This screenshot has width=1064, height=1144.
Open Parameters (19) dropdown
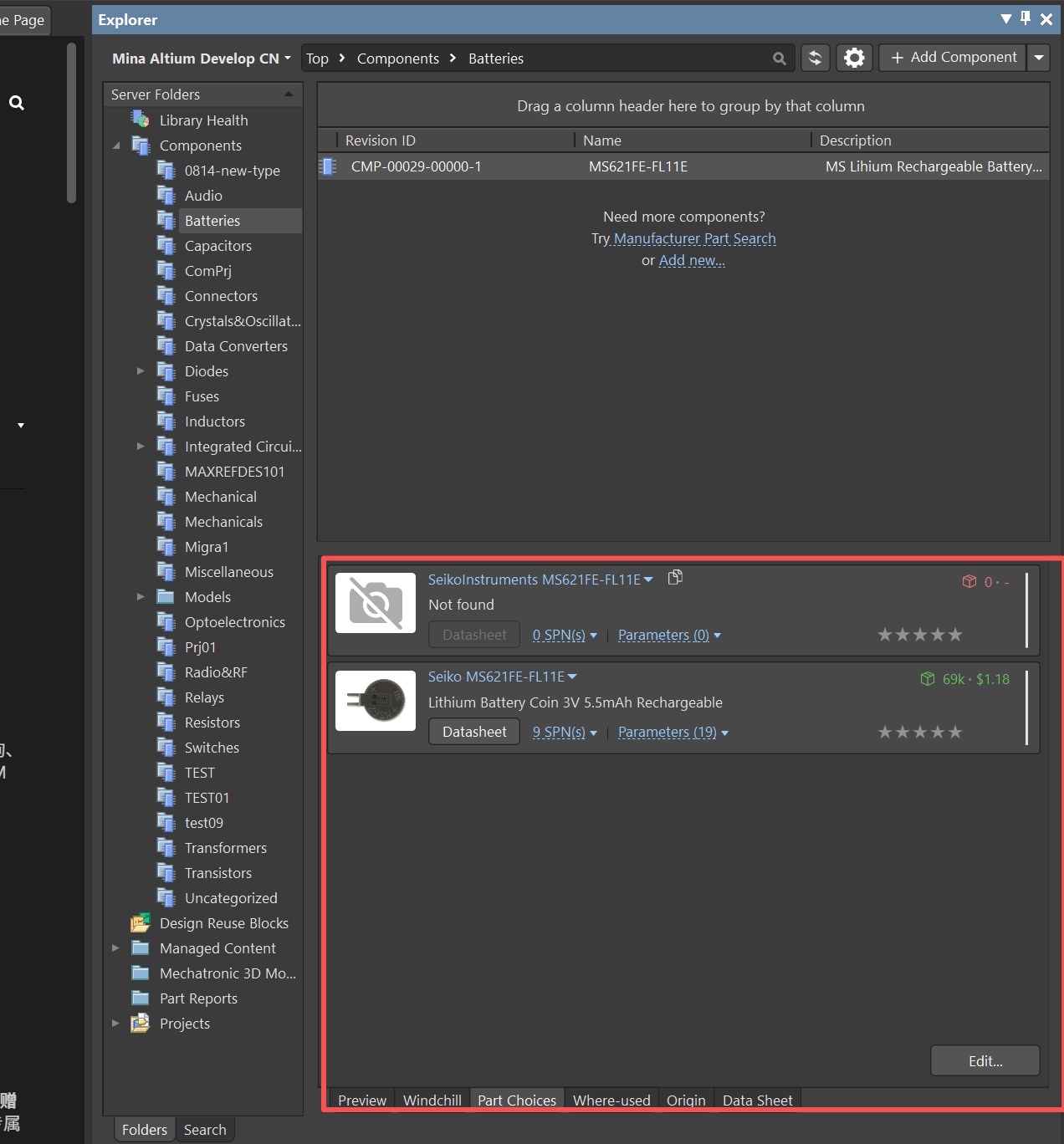(x=673, y=733)
